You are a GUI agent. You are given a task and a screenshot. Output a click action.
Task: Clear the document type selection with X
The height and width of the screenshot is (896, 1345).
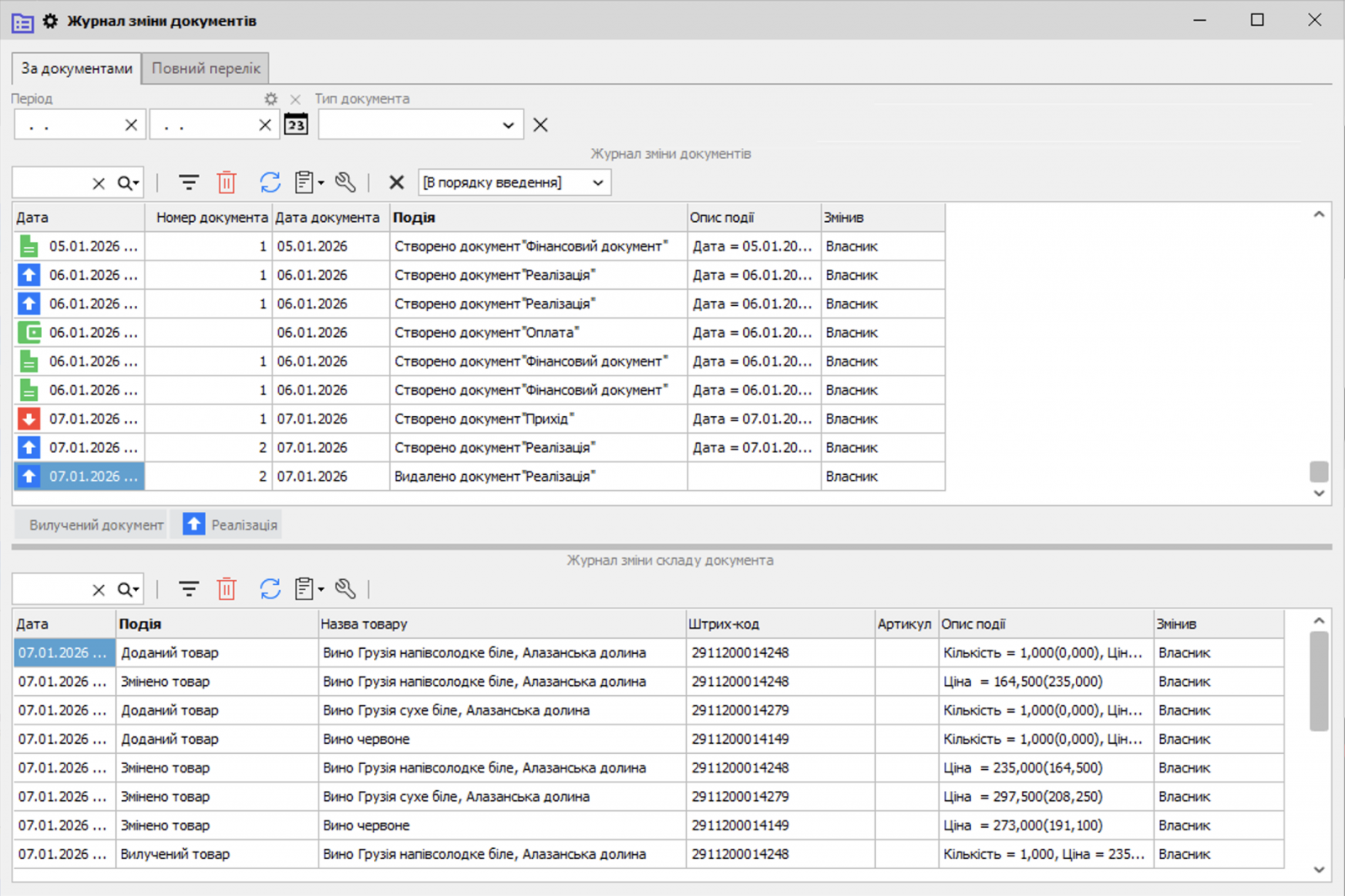(540, 124)
